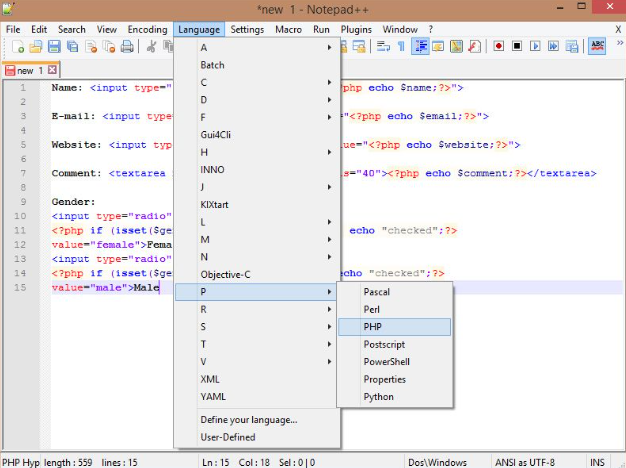Open the Encoding menu
The image size is (626, 468).
(147, 30)
